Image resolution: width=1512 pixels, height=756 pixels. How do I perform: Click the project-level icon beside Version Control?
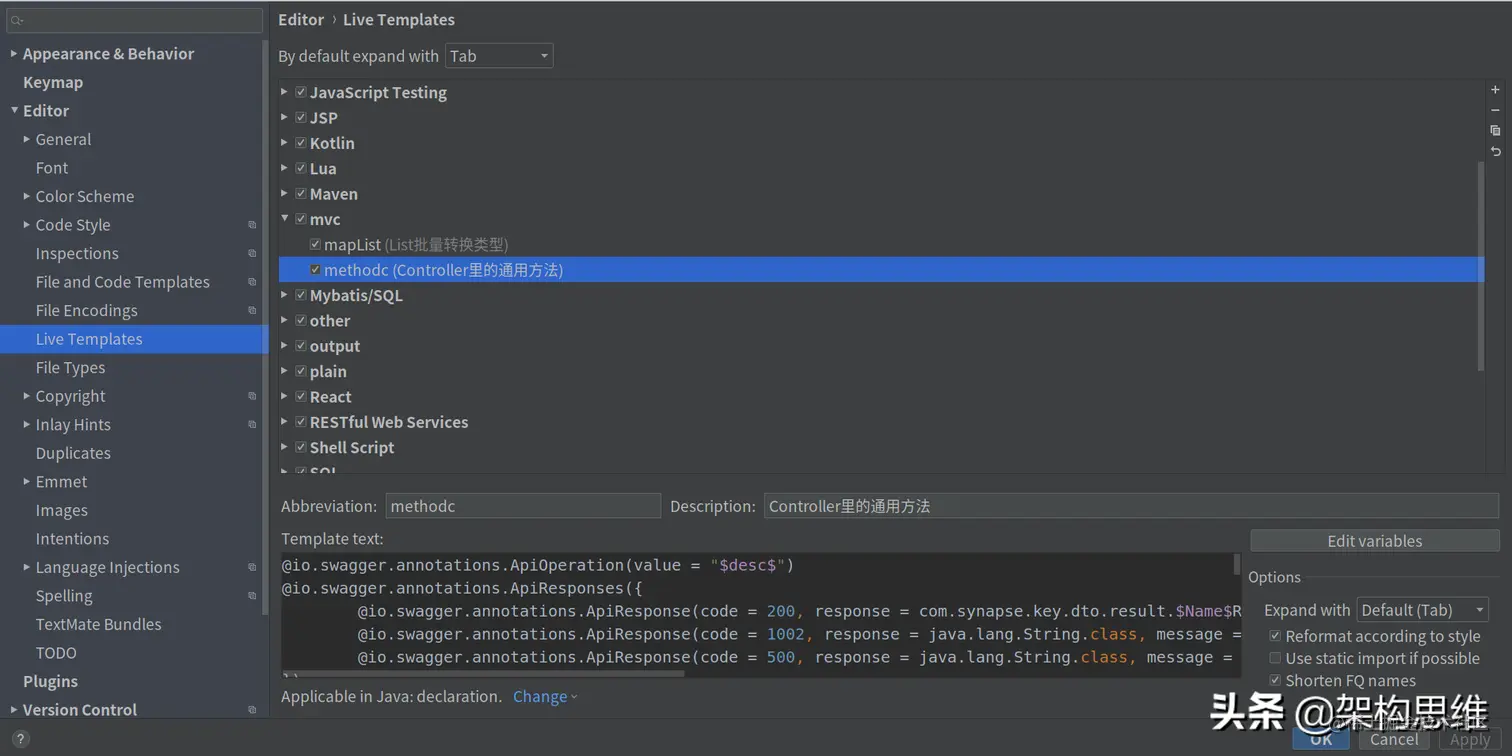252,710
